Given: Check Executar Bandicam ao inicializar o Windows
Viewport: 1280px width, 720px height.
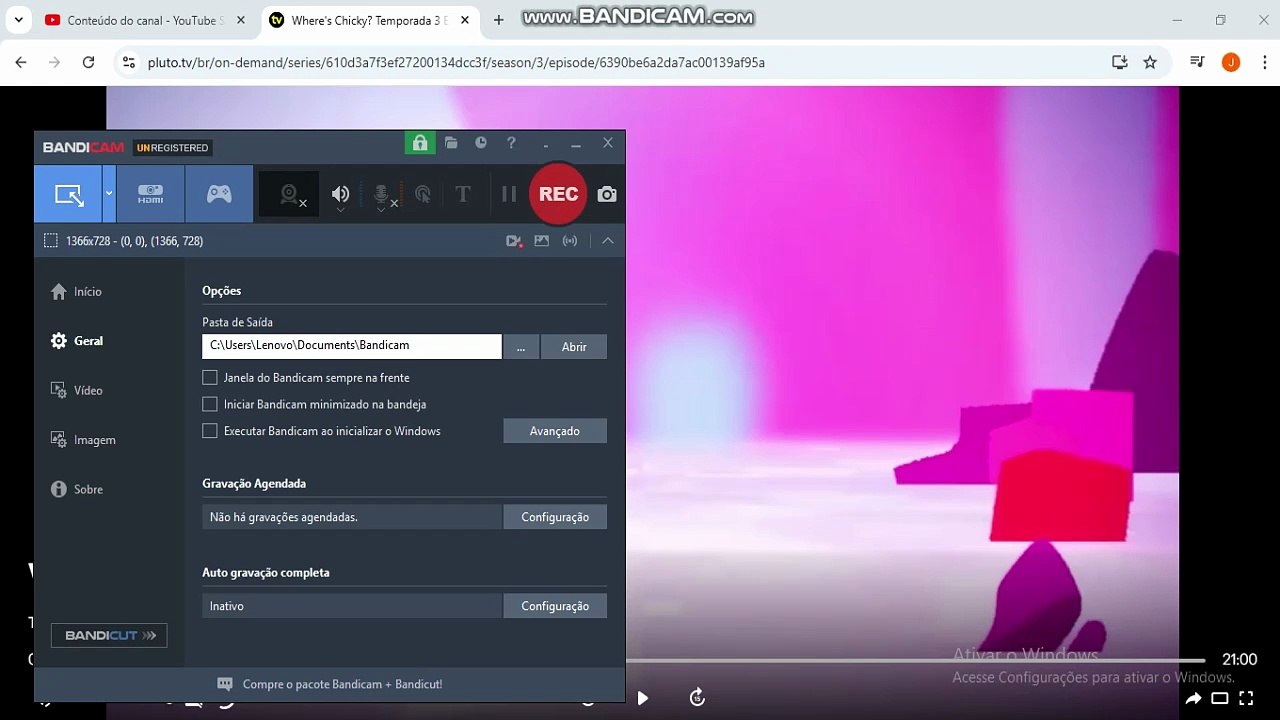Looking at the screenshot, I should pos(210,431).
